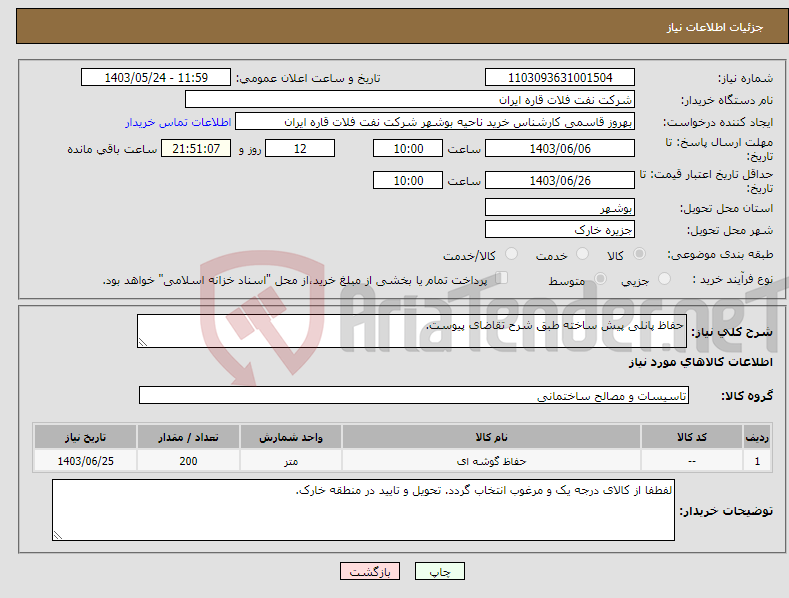The height and width of the screenshot is (598, 789).
Task: Click the واحد شمارش column header
Action: pos(291,437)
